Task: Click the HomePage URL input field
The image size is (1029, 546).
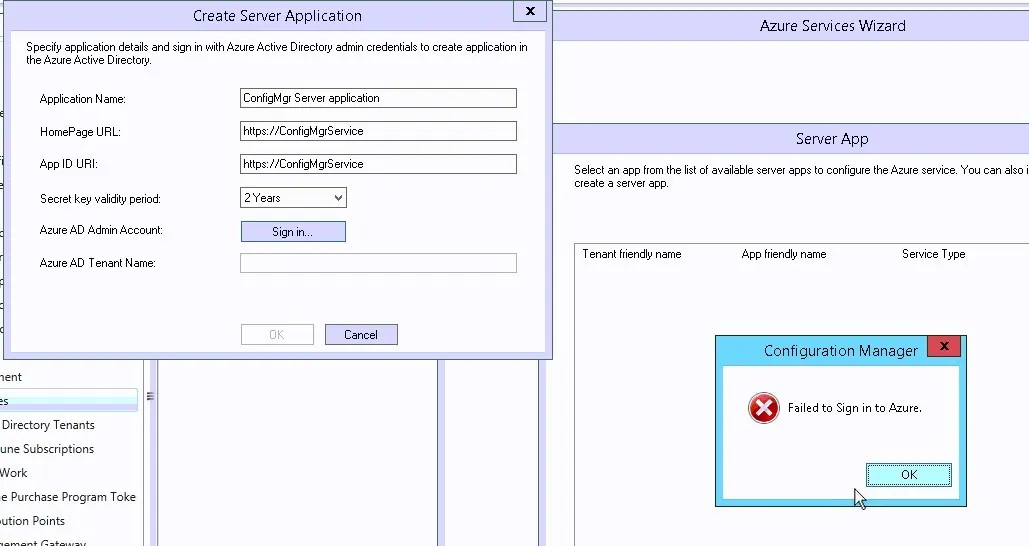Action: point(378,131)
